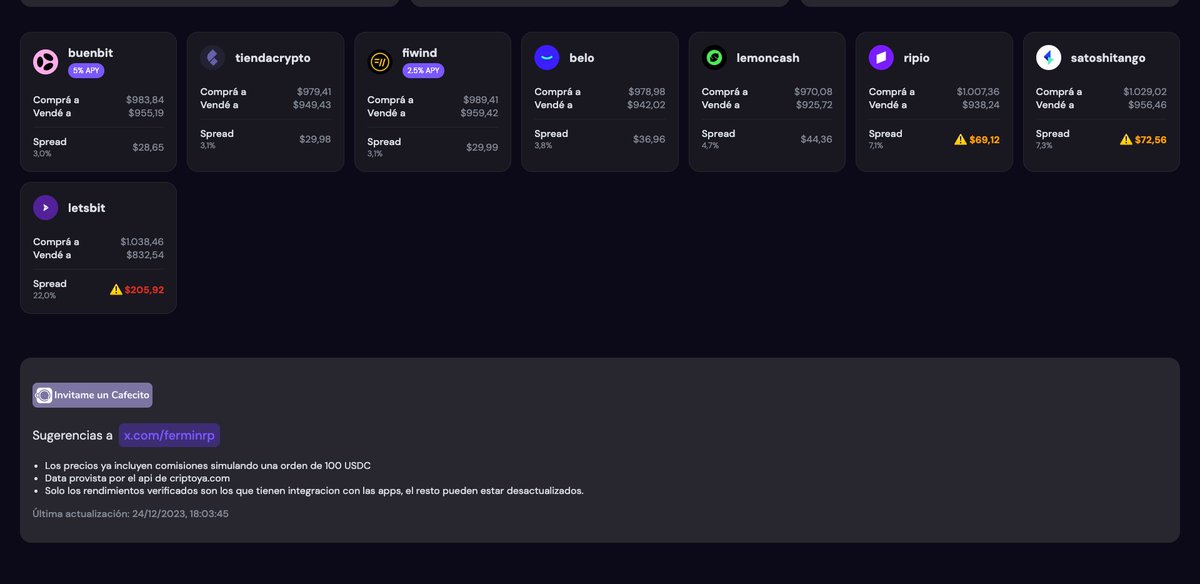
Task: Click the coffee cup icon in Cafecito button
Action: click(x=44, y=395)
